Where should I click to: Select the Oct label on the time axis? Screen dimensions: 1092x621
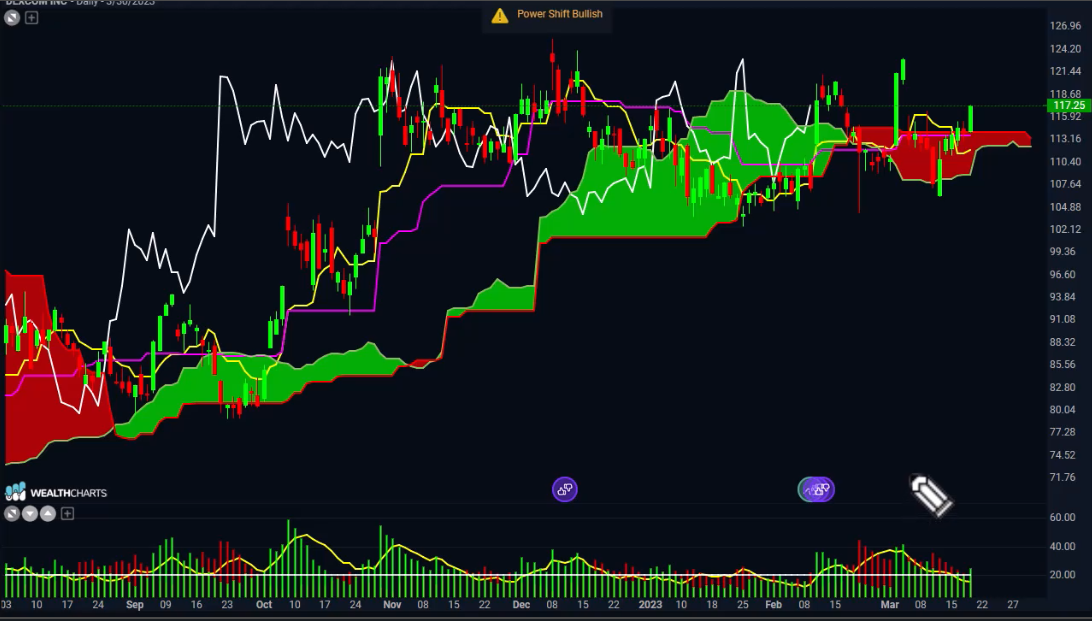(x=264, y=604)
